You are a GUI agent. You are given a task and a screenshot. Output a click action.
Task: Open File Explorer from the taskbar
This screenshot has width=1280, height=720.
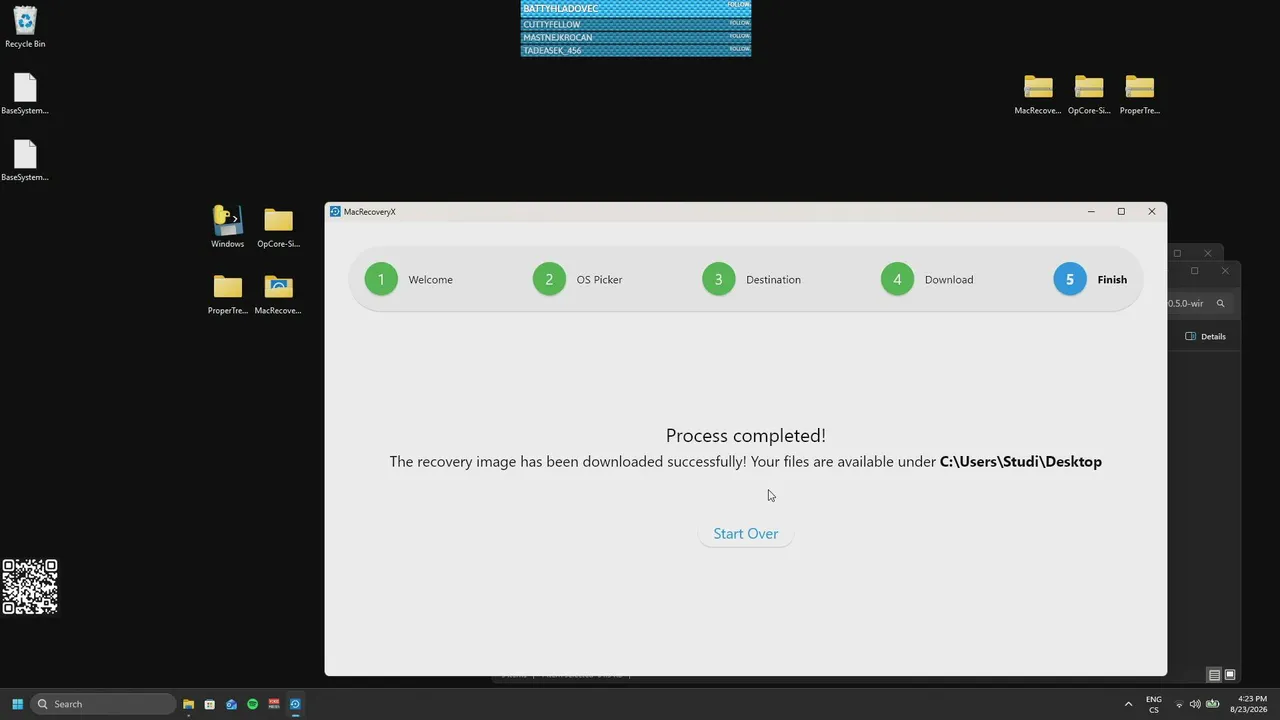point(188,704)
